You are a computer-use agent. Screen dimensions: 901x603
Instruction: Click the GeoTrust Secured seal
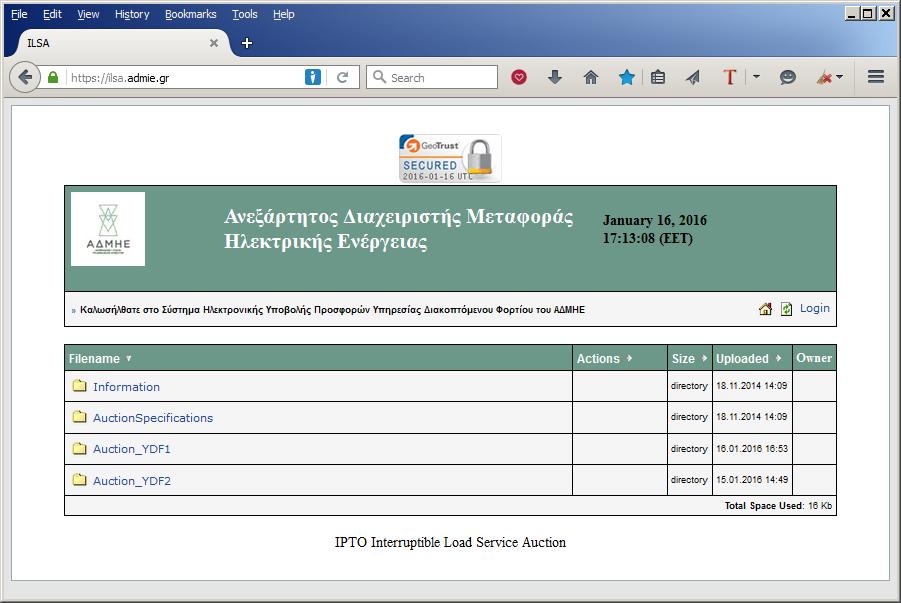(x=450, y=158)
